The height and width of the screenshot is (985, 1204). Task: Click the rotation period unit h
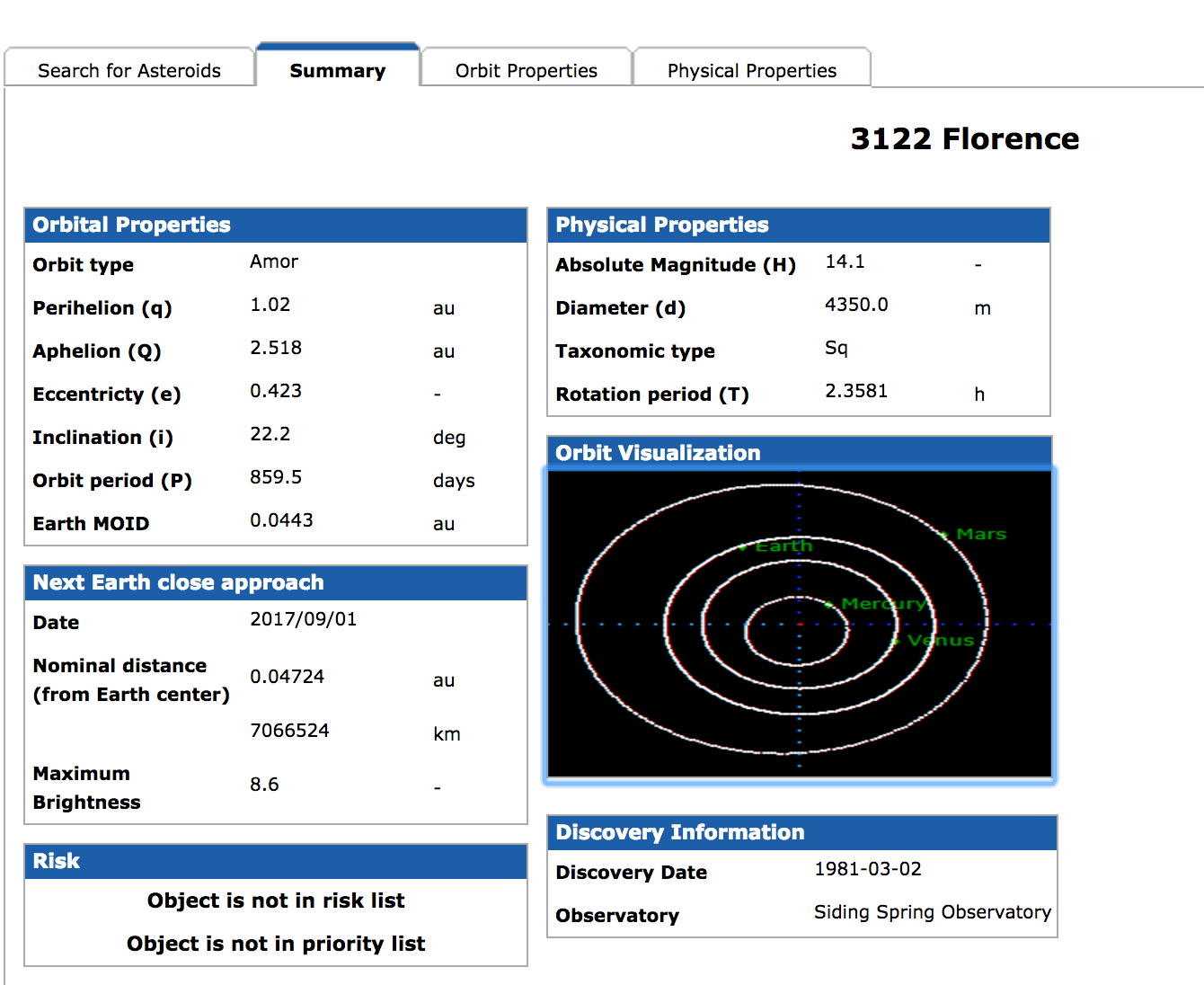click(x=979, y=395)
